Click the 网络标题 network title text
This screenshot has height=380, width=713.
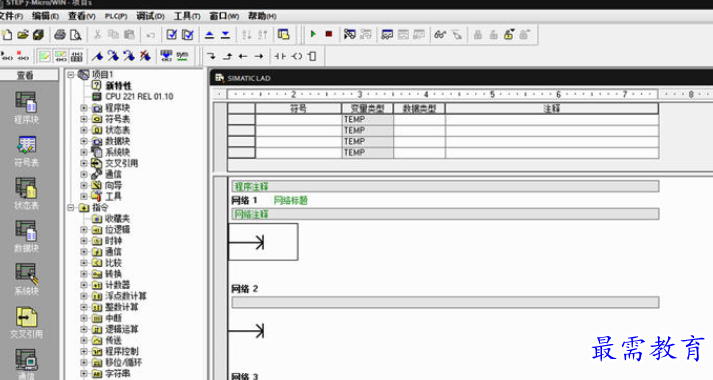[x=291, y=200]
